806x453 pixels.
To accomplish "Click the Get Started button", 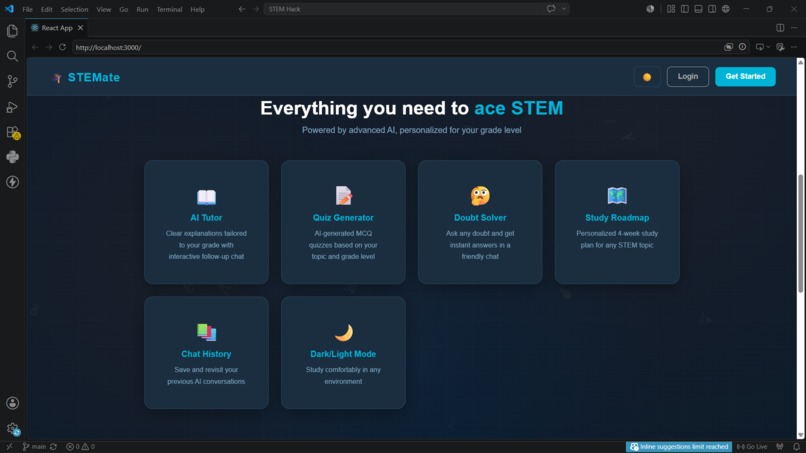I will (x=745, y=77).
